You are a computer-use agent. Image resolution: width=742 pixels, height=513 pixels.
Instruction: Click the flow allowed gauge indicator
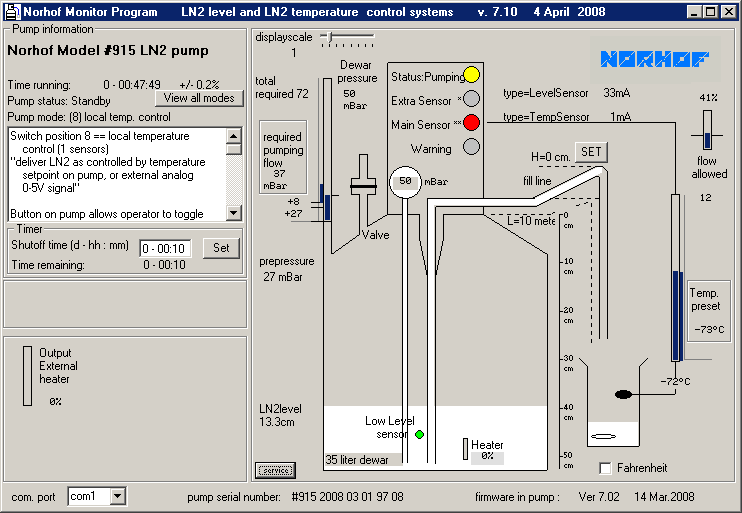[707, 130]
